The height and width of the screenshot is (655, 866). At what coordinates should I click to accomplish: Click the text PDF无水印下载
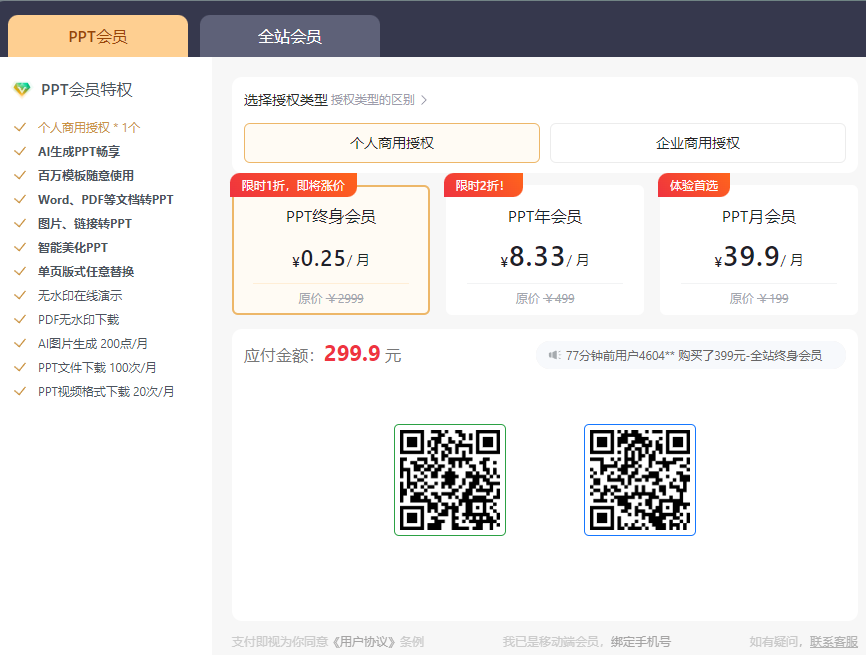point(78,320)
